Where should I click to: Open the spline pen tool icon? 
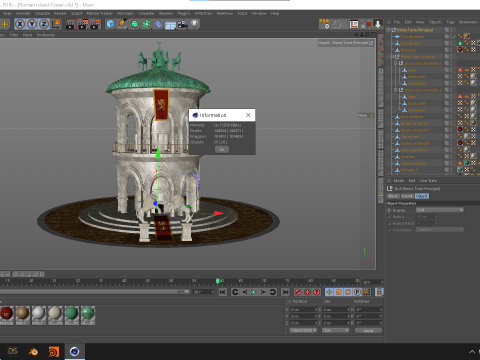(122, 24)
